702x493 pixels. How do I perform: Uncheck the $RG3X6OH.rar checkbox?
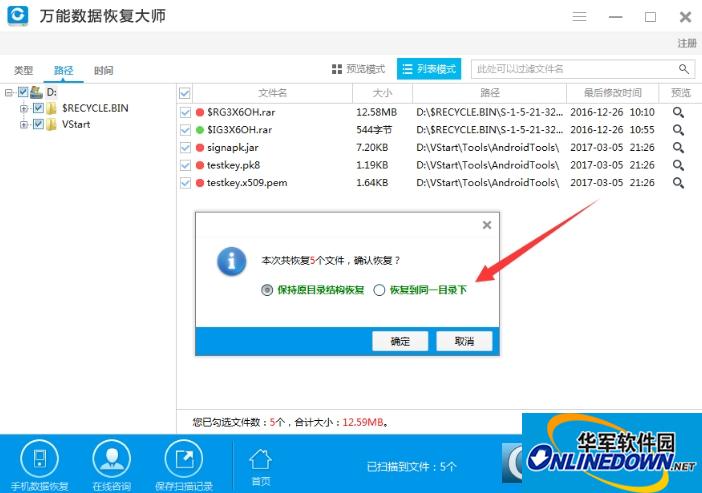[x=185, y=112]
